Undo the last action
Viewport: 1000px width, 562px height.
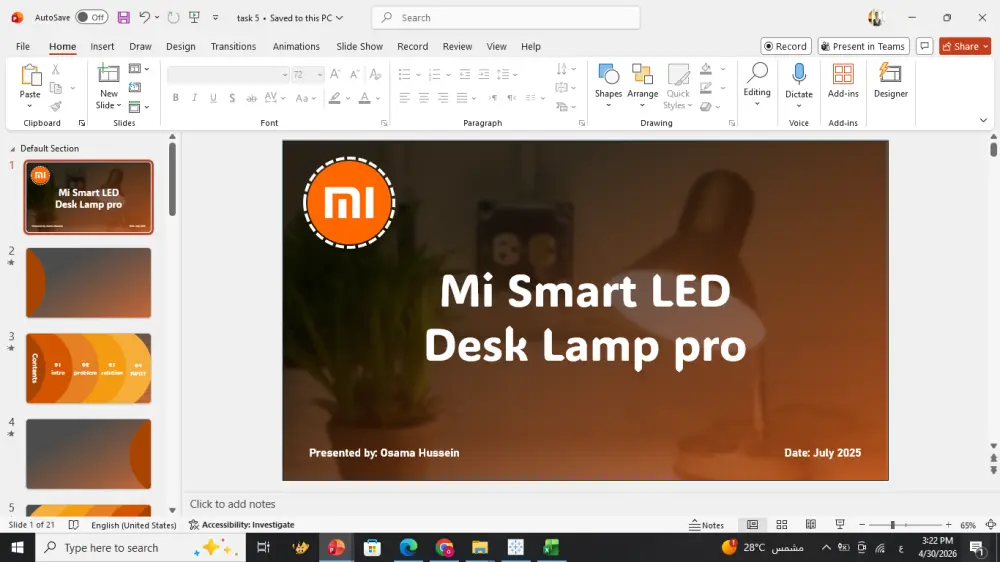(x=145, y=18)
